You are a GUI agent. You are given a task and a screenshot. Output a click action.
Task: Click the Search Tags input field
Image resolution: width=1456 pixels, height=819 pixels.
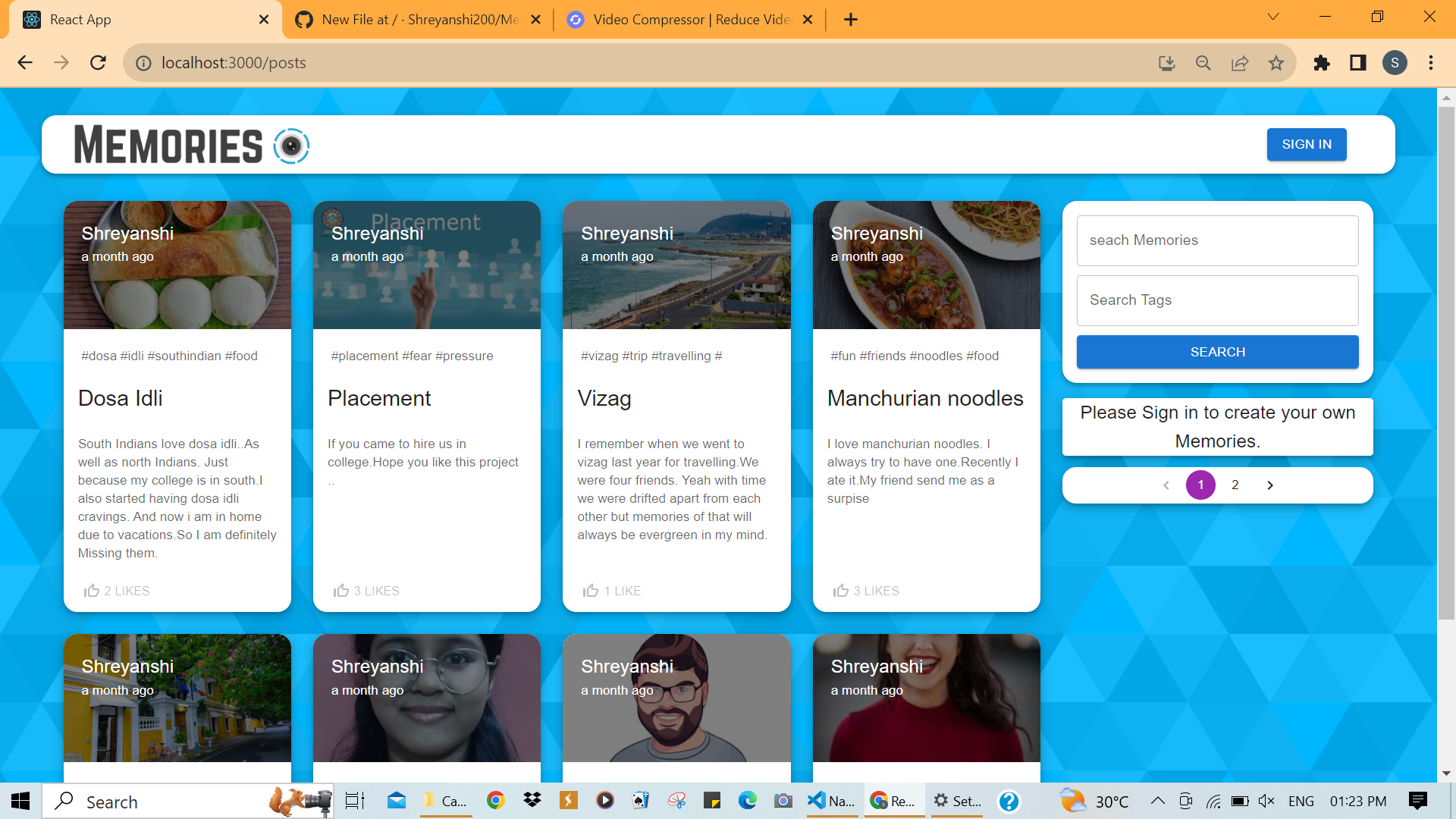(1216, 300)
